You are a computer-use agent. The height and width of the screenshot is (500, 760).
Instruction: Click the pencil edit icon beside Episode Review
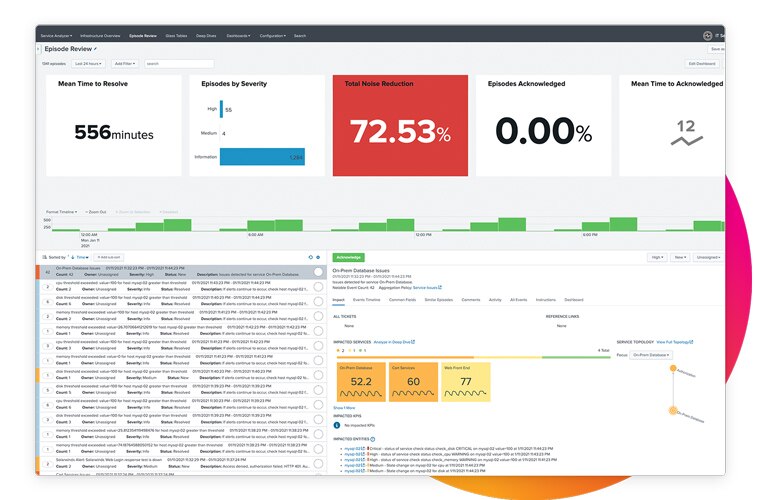pos(96,48)
